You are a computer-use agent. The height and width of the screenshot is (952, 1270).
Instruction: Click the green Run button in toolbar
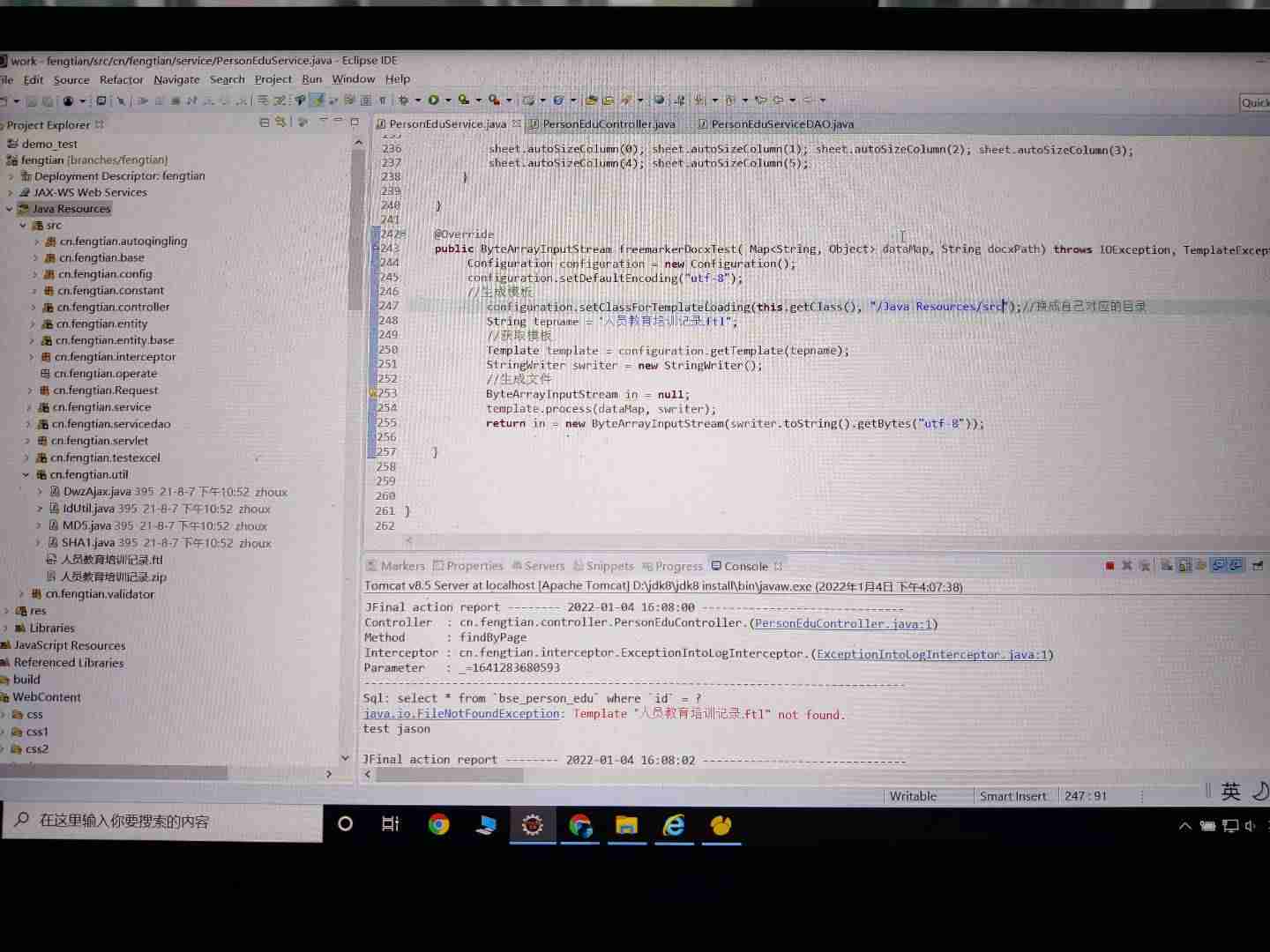[x=433, y=100]
